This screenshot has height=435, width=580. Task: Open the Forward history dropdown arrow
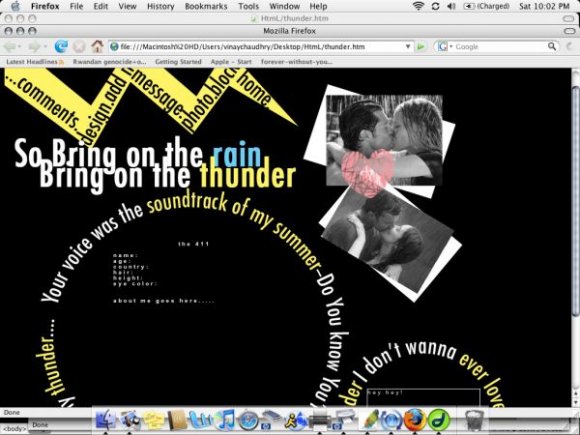pyautogui.click(x=45, y=47)
